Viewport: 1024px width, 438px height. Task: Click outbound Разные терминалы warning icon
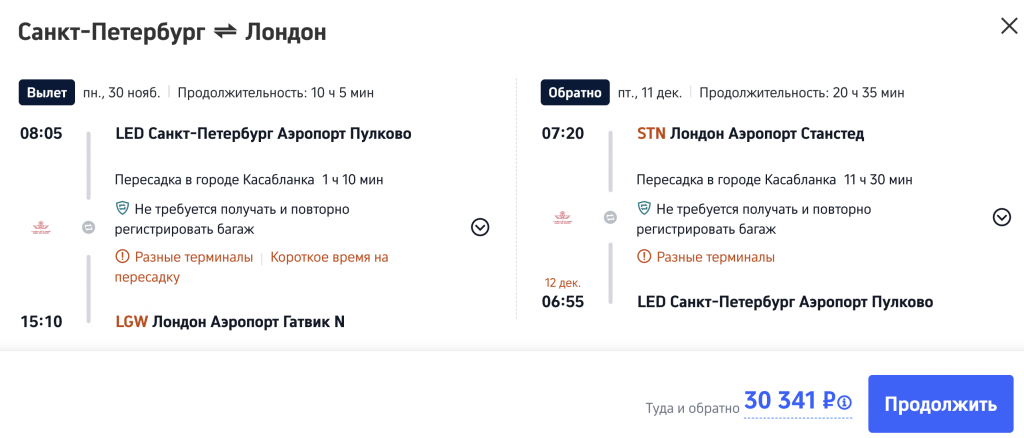[x=124, y=257]
